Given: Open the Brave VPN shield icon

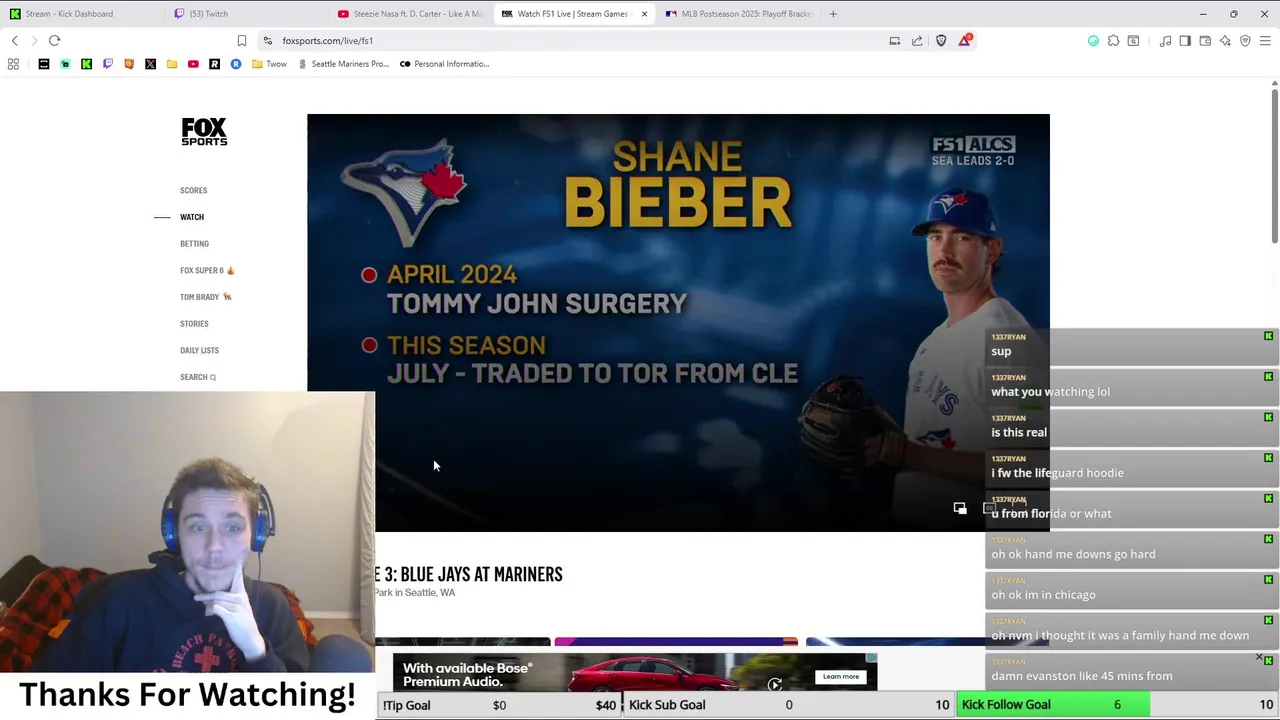Looking at the screenshot, I should pyautogui.click(x=1245, y=41).
